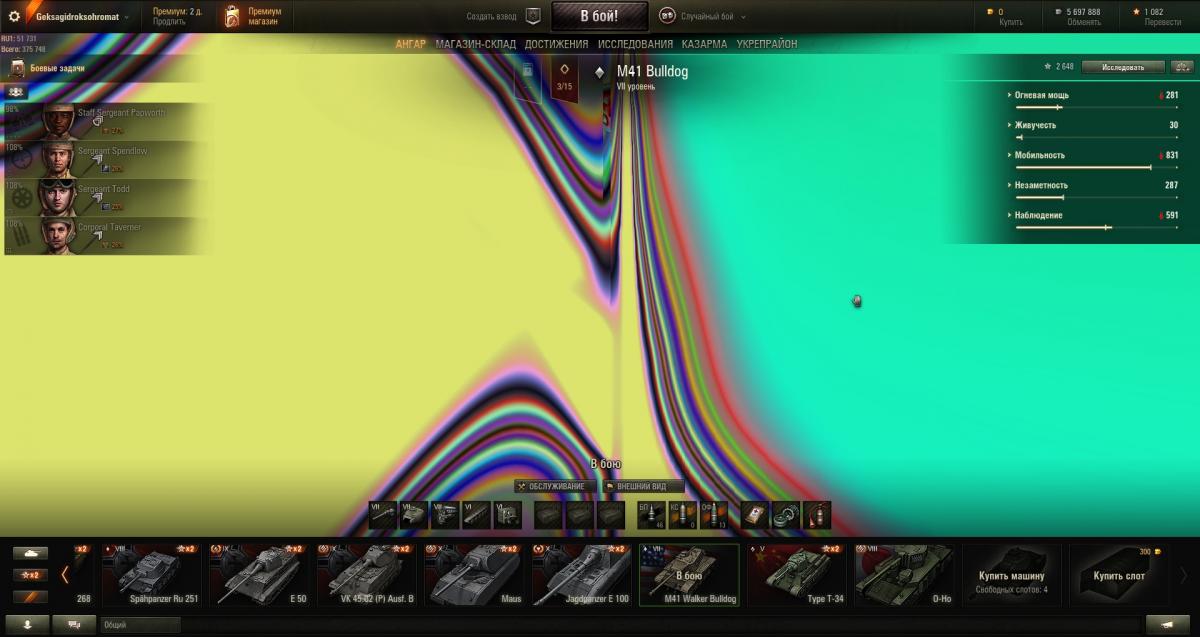Image resolution: width=1200 pixels, height=637 pixels.
Task: Select the fire extinguisher consumable
Action: tap(817, 514)
